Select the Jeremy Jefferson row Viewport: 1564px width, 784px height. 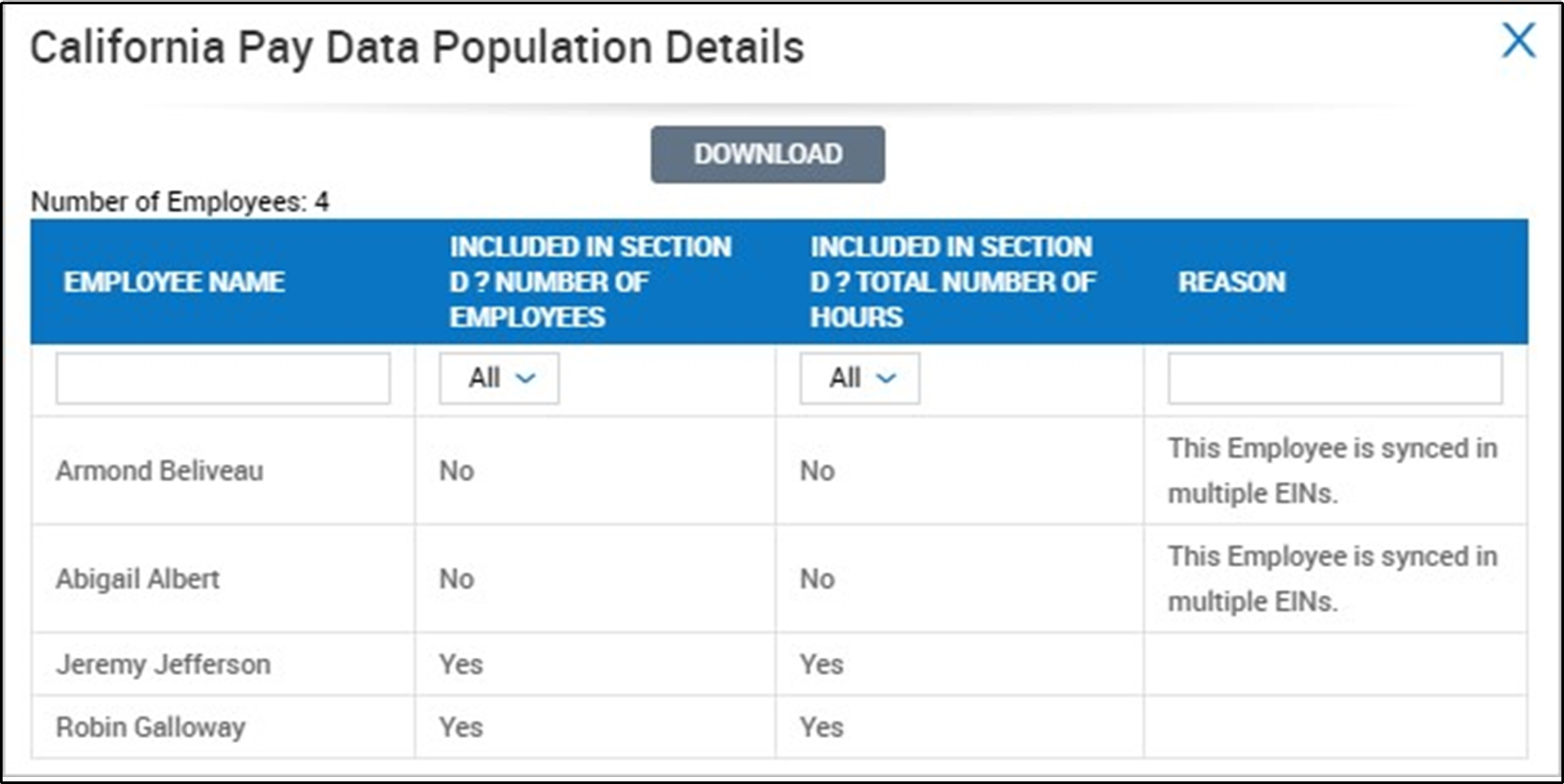click(x=163, y=665)
